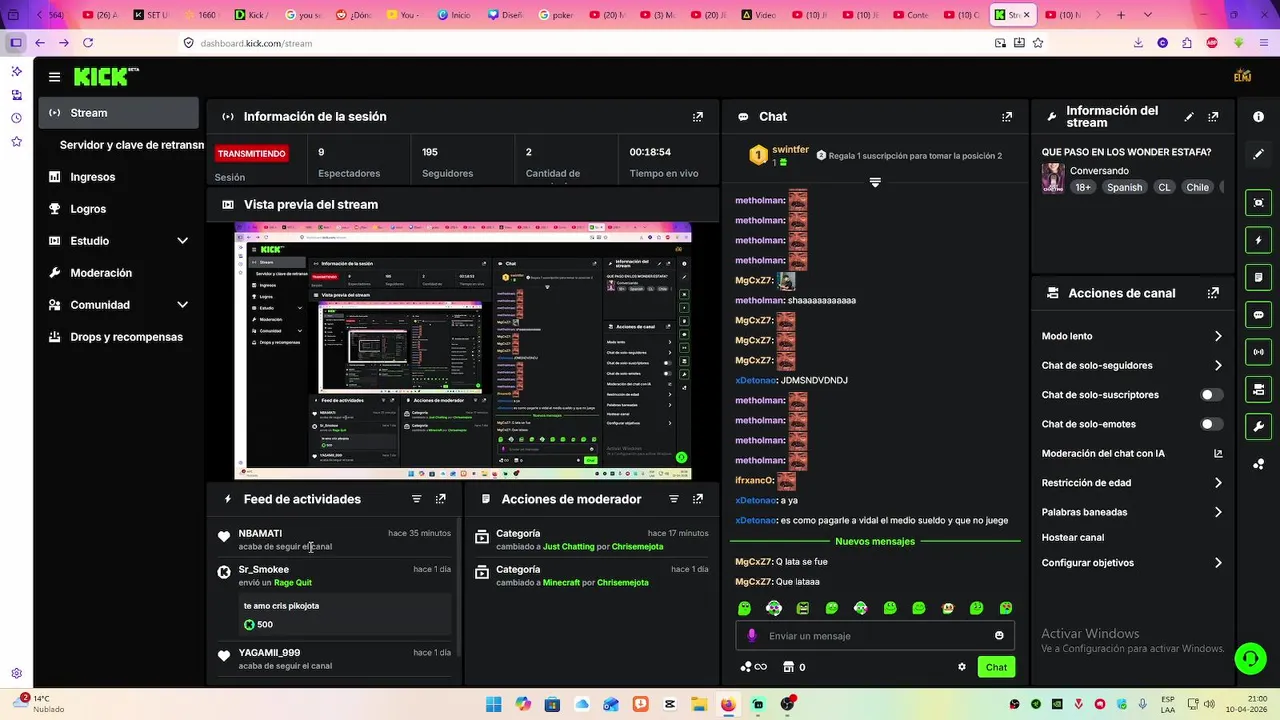The width and height of the screenshot is (1280, 720).
Task: Edit the stream information with pencil icon
Action: (x=1189, y=117)
